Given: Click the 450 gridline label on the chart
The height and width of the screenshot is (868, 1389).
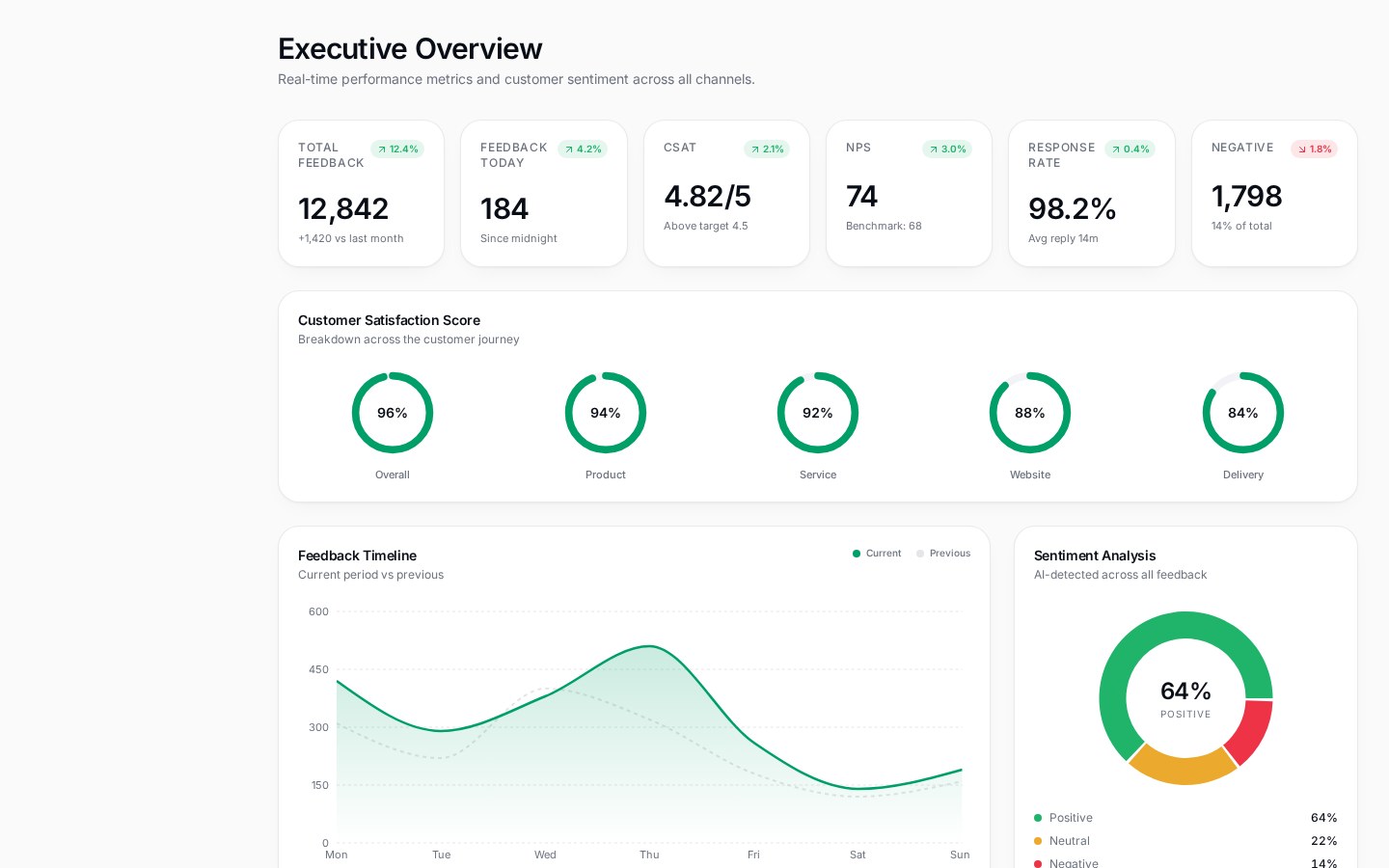Looking at the screenshot, I should [x=318, y=669].
